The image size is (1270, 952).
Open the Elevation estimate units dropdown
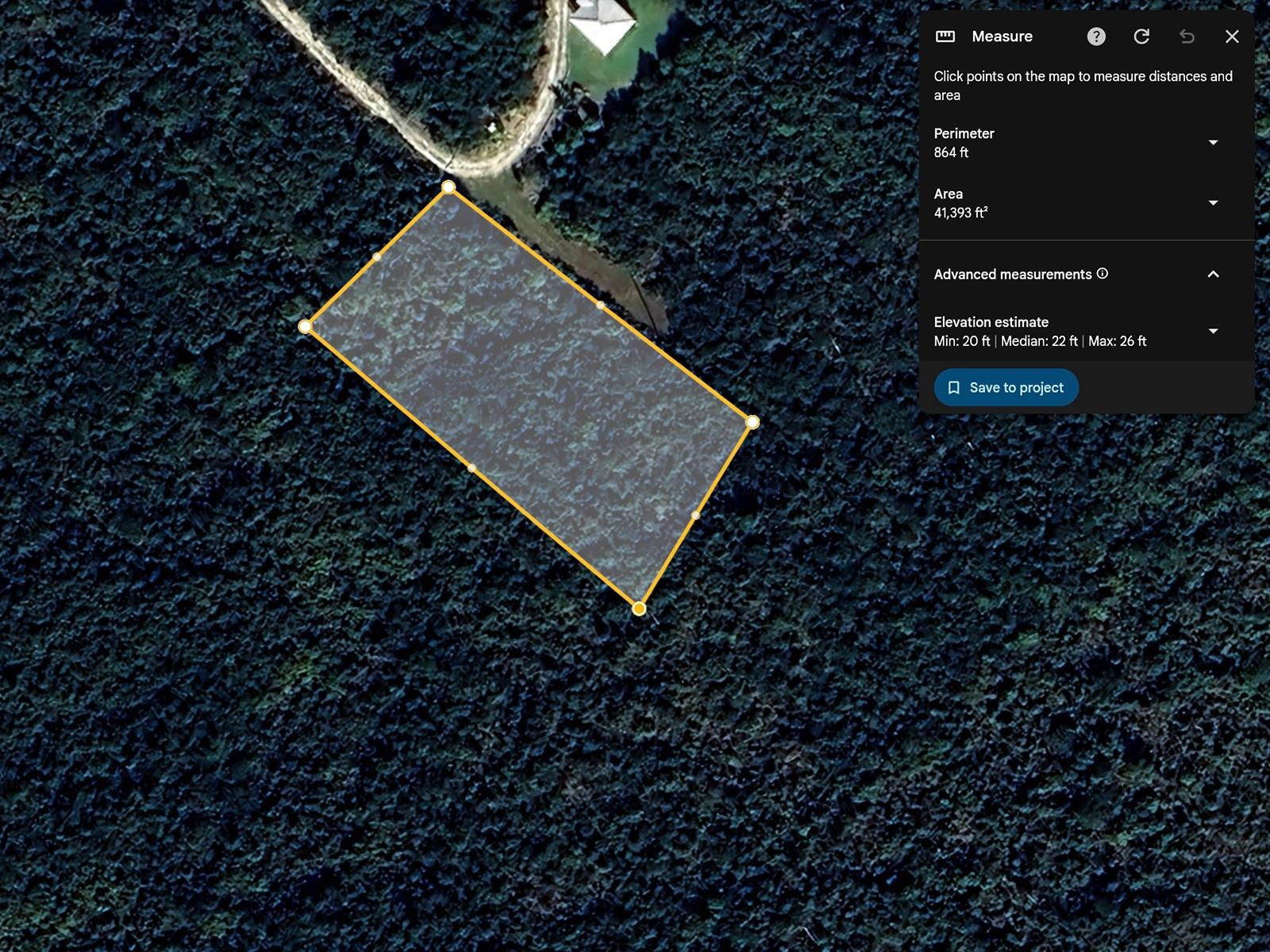(1213, 332)
